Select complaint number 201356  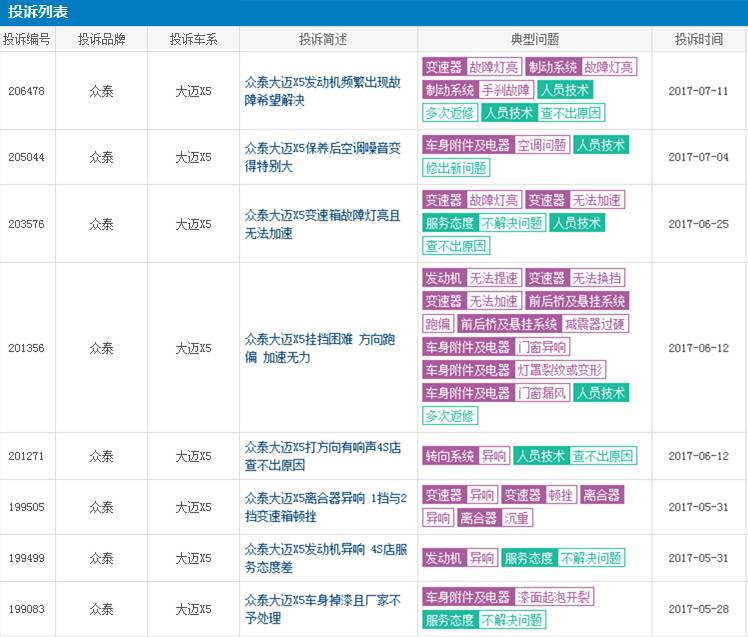tap(27, 348)
